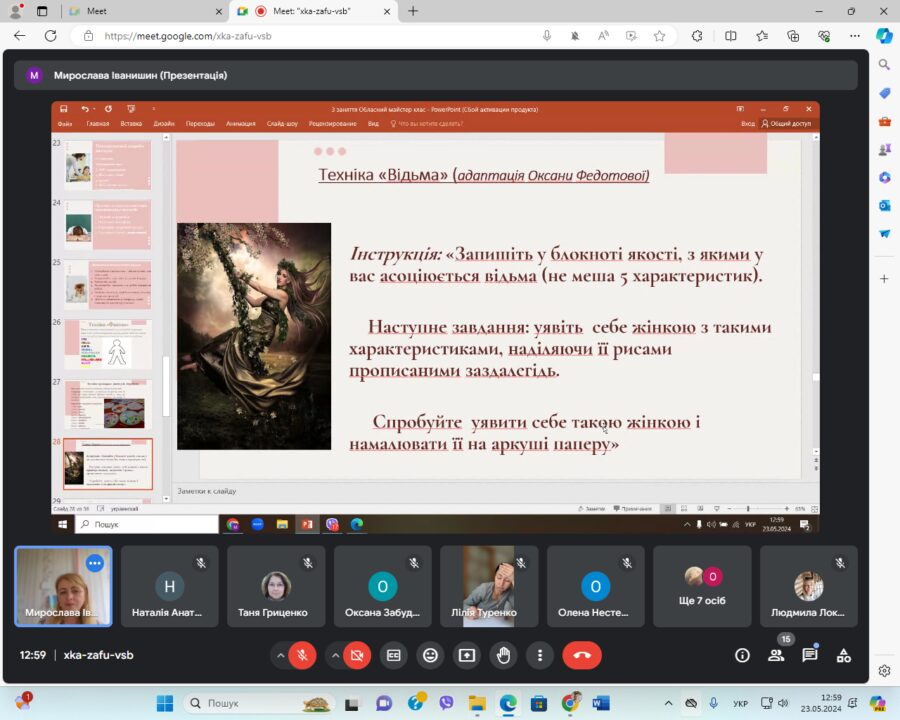Turn on the camera in Meet
This screenshot has height=720, width=900.
click(x=356, y=655)
